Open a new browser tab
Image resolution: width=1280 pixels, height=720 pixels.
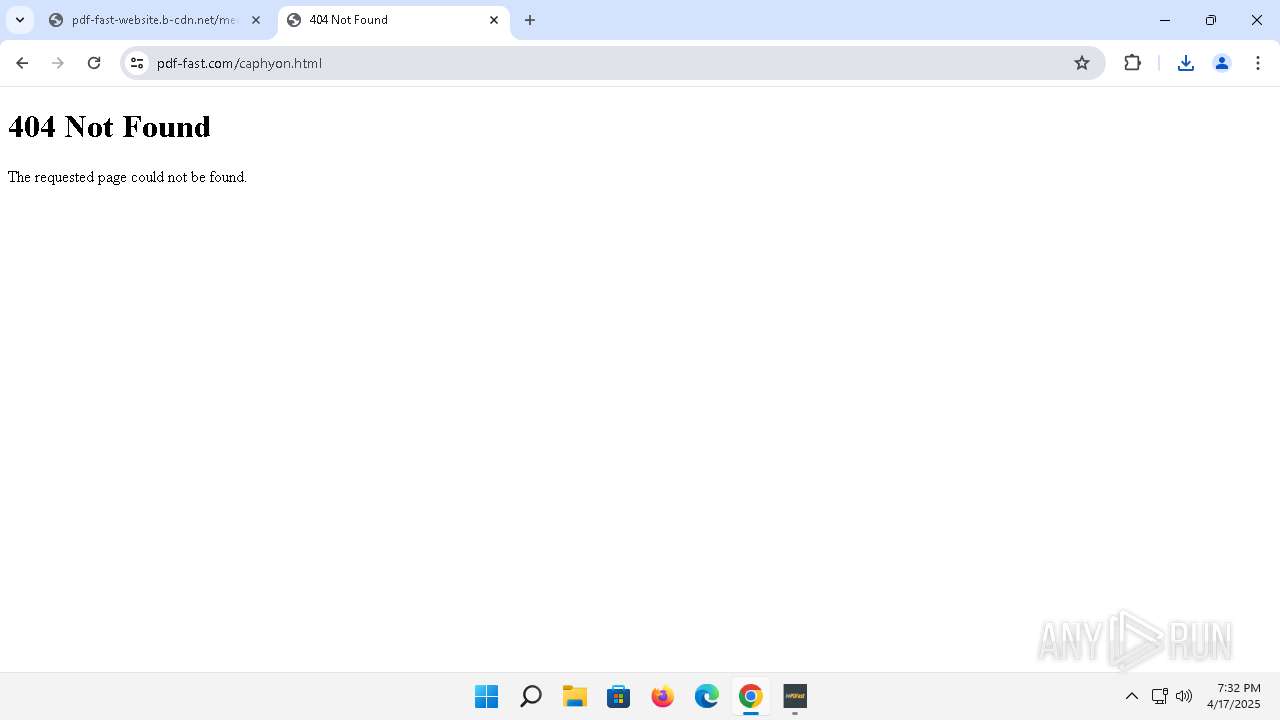click(x=530, y=20)
